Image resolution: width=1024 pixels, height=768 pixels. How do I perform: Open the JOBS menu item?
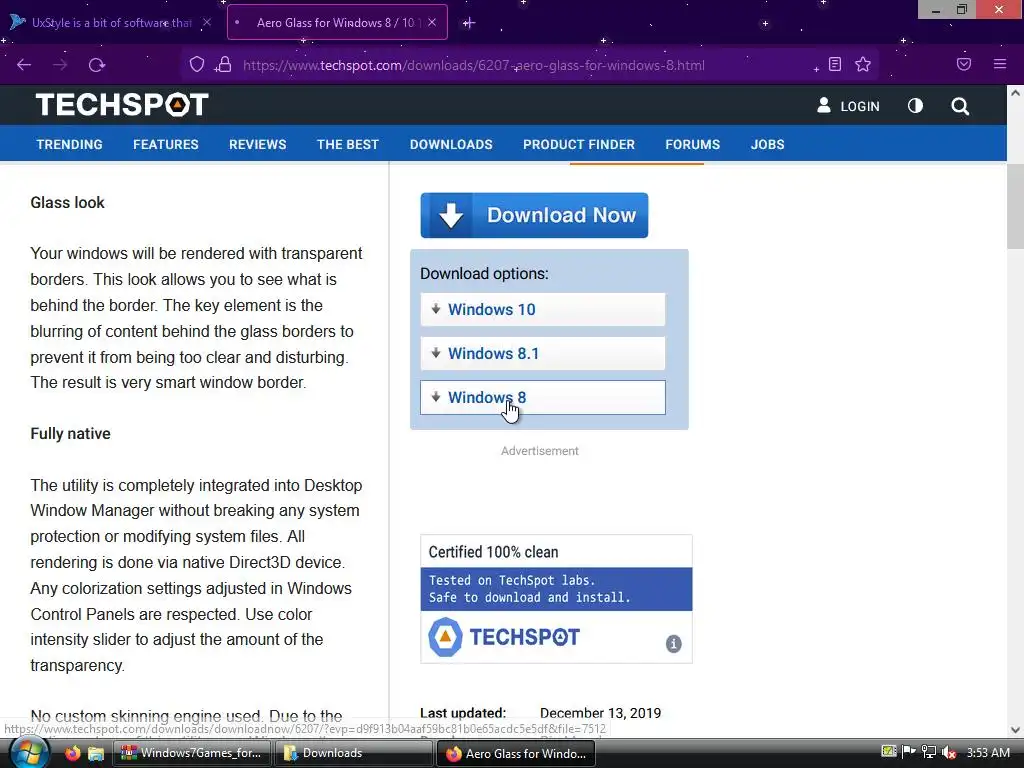click(767, 144)
